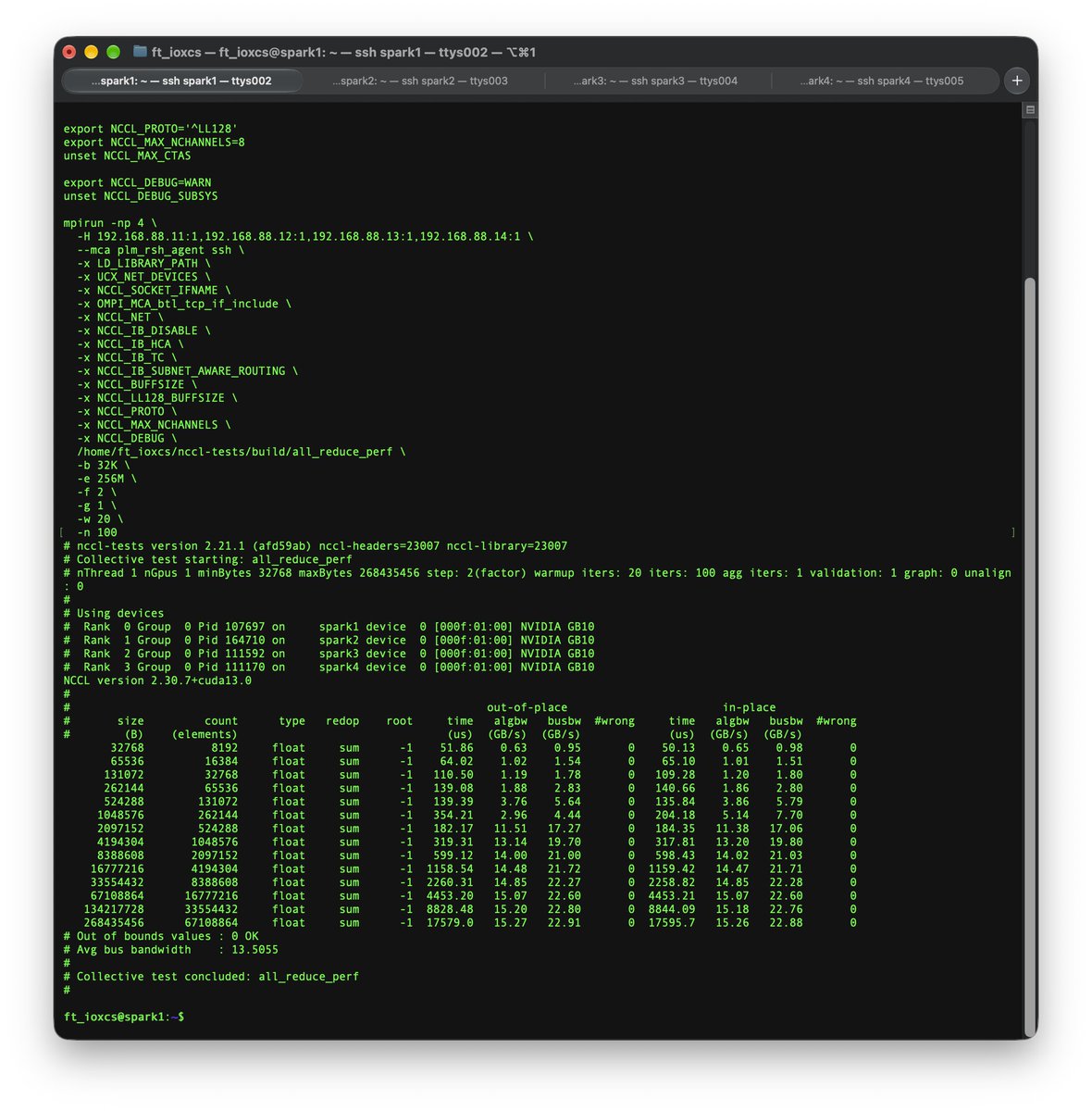
Task: Click the -x OMPI_MCA_btl_tcp_if_include line
Action: click(184, 304)
